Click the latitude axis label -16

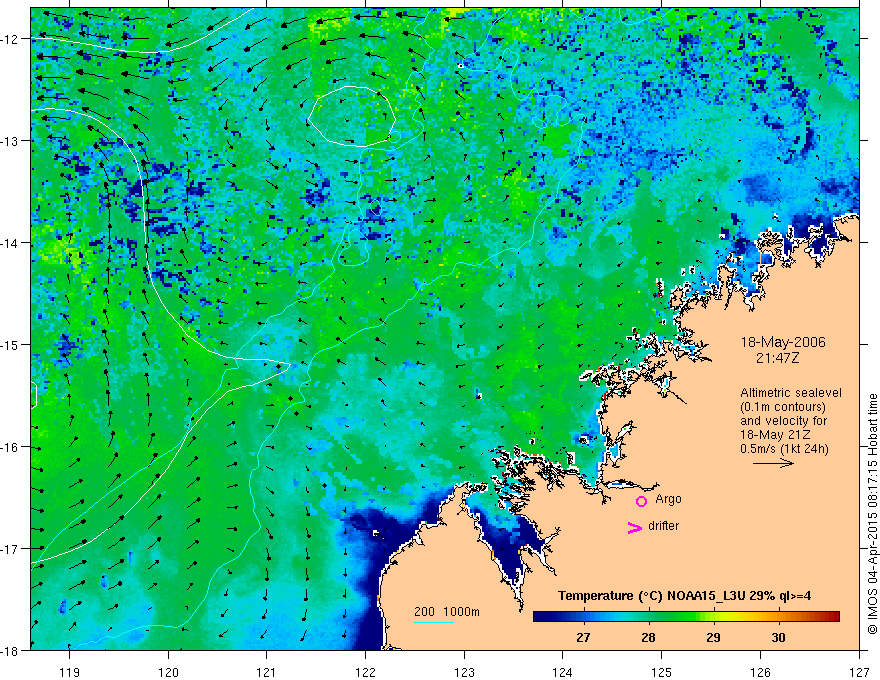coord(10,447)
